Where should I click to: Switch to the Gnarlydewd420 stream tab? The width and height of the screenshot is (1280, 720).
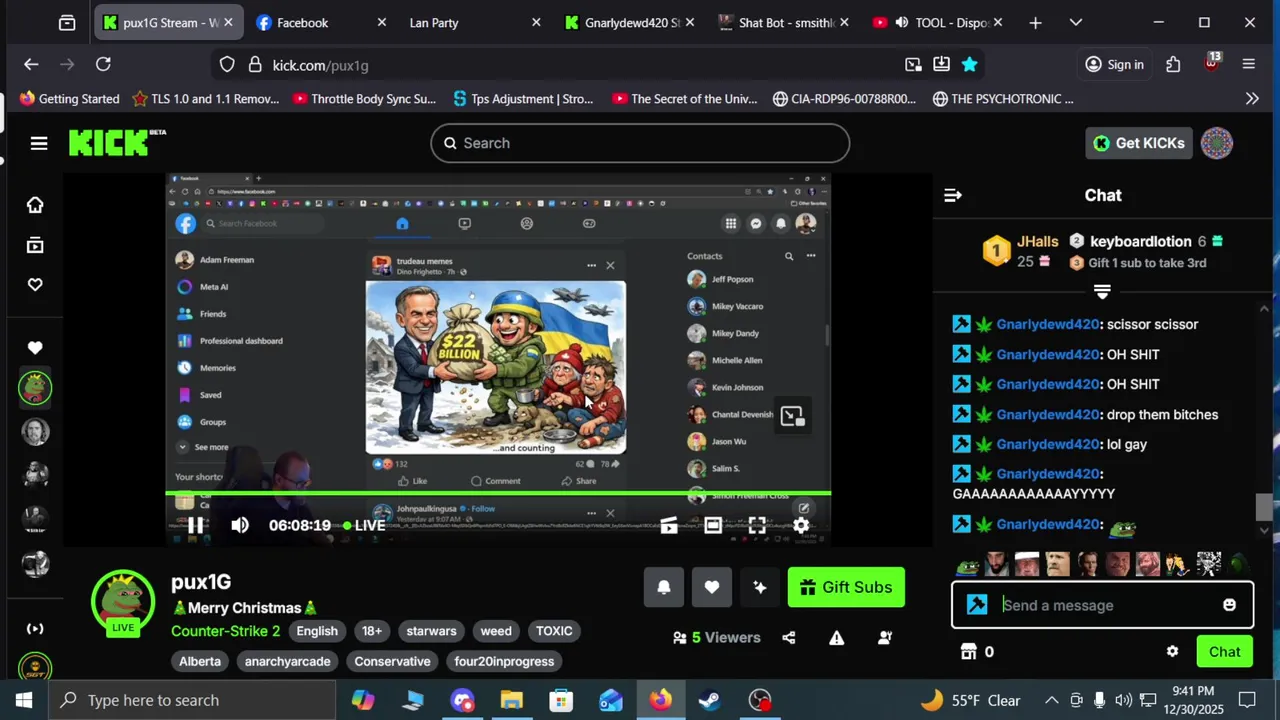[631, 22]
